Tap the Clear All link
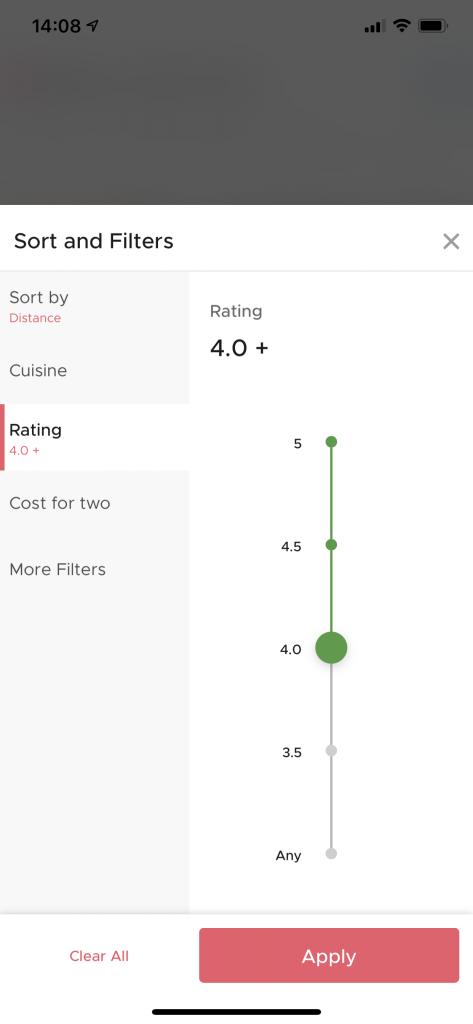Screen dimensions: 473x1024 pyautogui.click(x=99, y=956)
